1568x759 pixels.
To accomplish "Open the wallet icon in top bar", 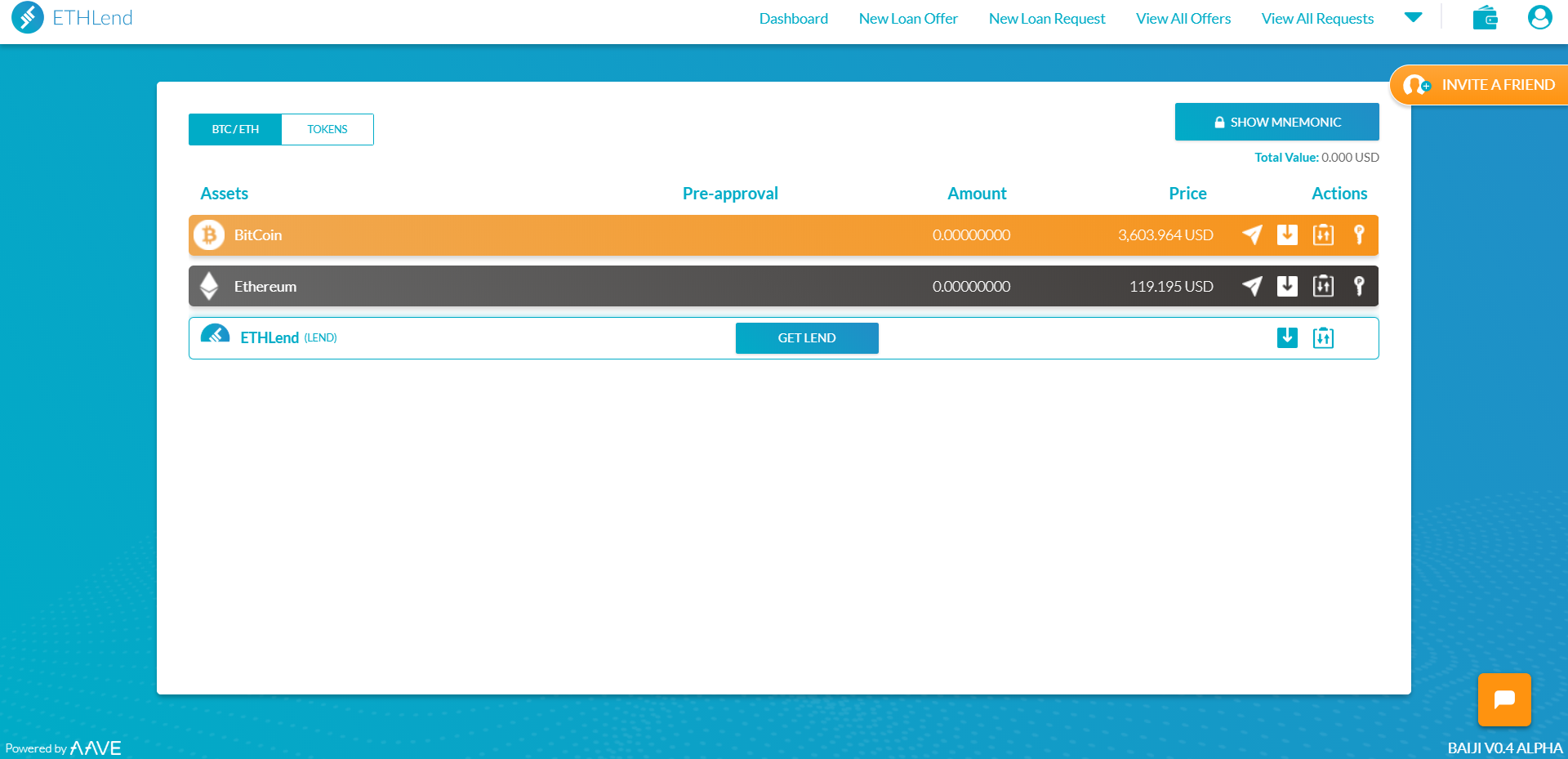I will coord(1485,17).
